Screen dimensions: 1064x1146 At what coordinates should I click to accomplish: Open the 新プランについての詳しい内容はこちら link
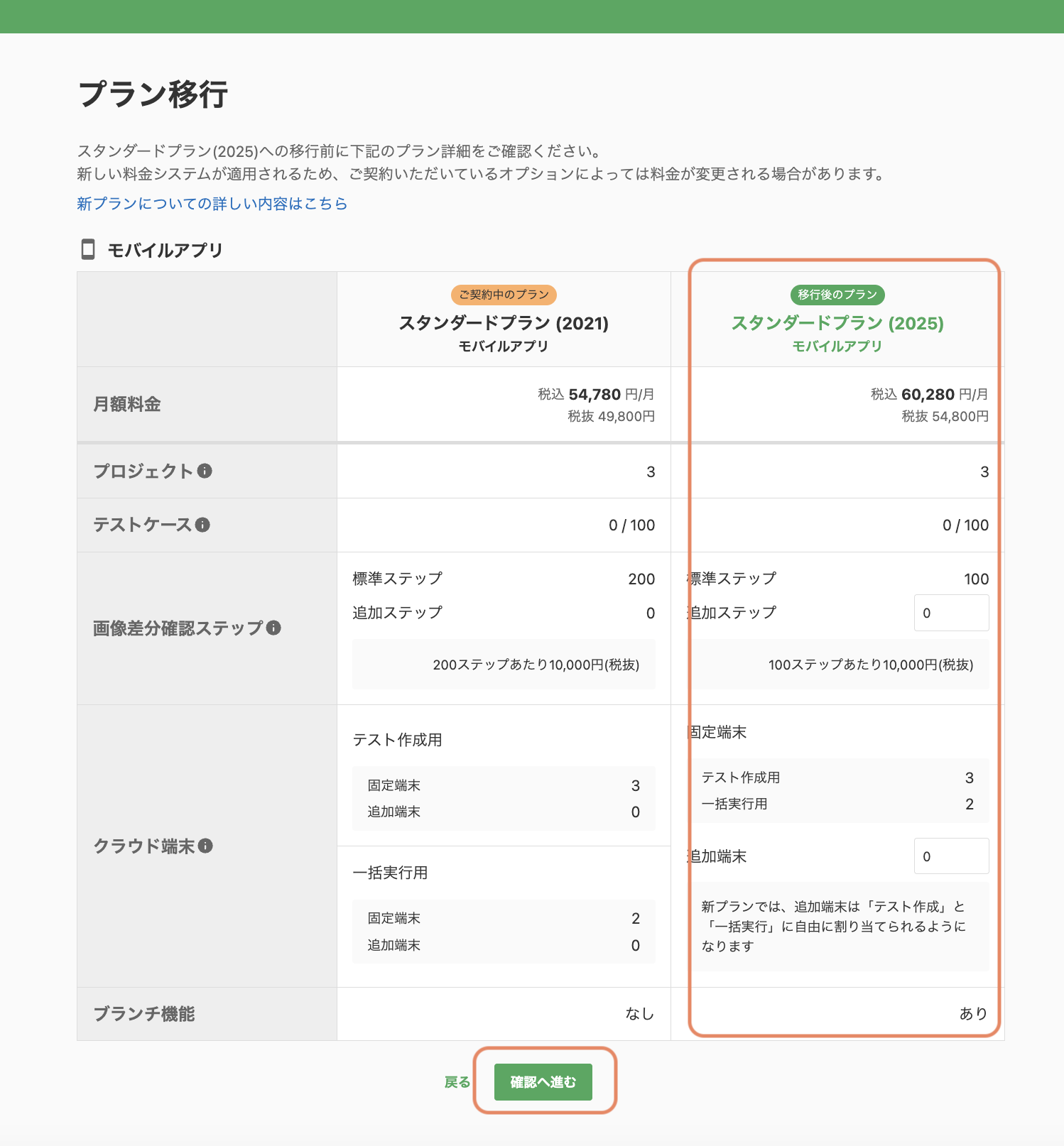pyautogui.click(x=212, y=204)
